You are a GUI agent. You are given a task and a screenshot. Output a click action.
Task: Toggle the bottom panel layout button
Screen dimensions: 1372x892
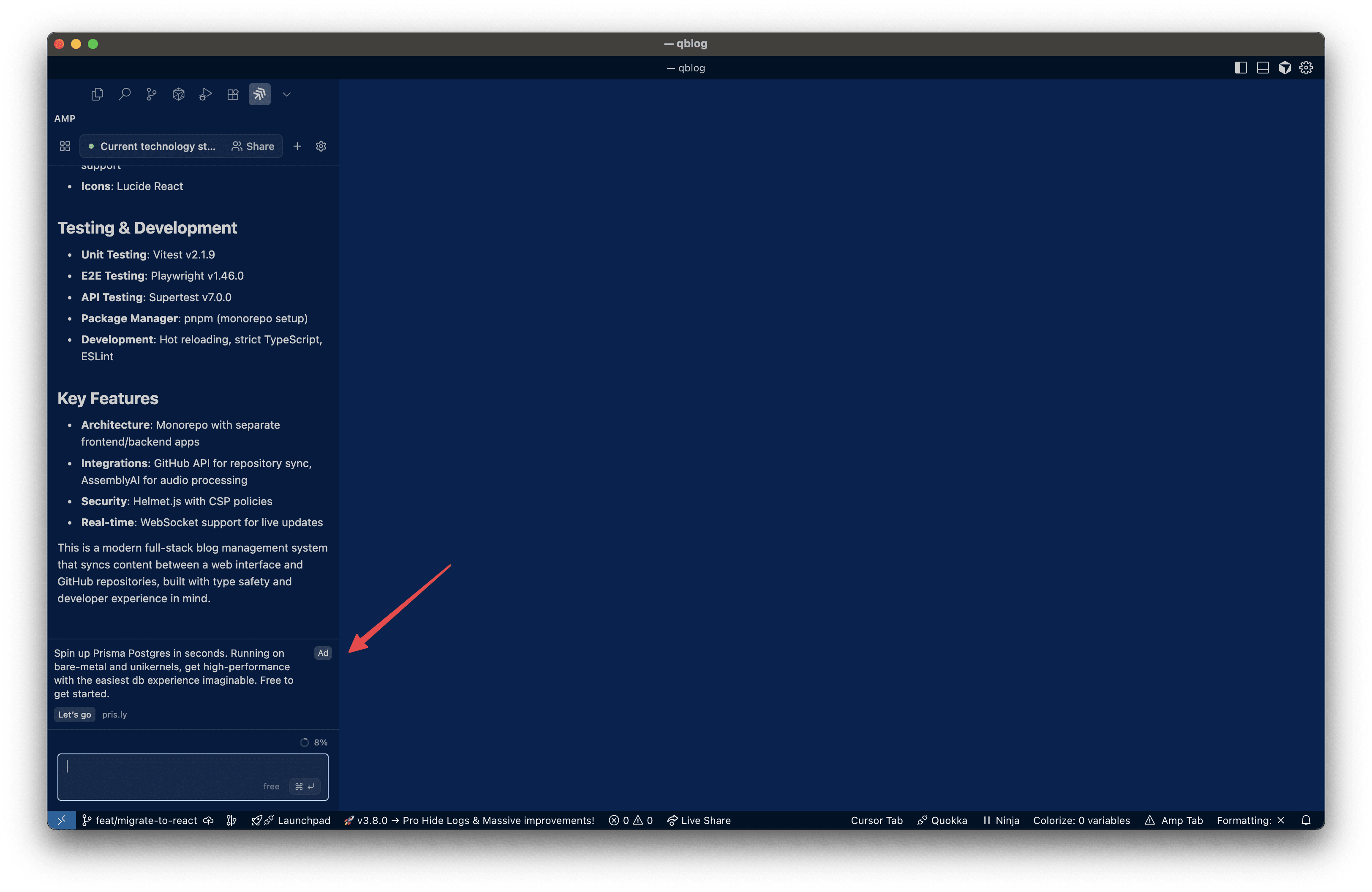pyautogui.click(x=1263, y=68)
